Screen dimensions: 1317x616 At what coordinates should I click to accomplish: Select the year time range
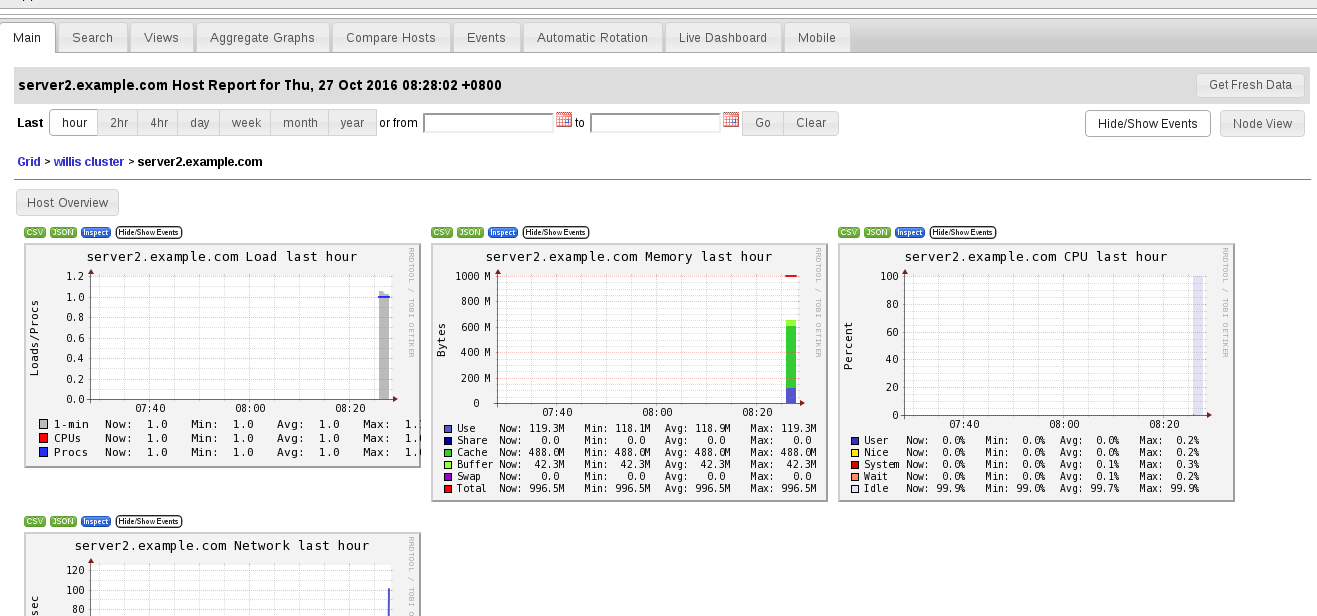tap(352, 123)
